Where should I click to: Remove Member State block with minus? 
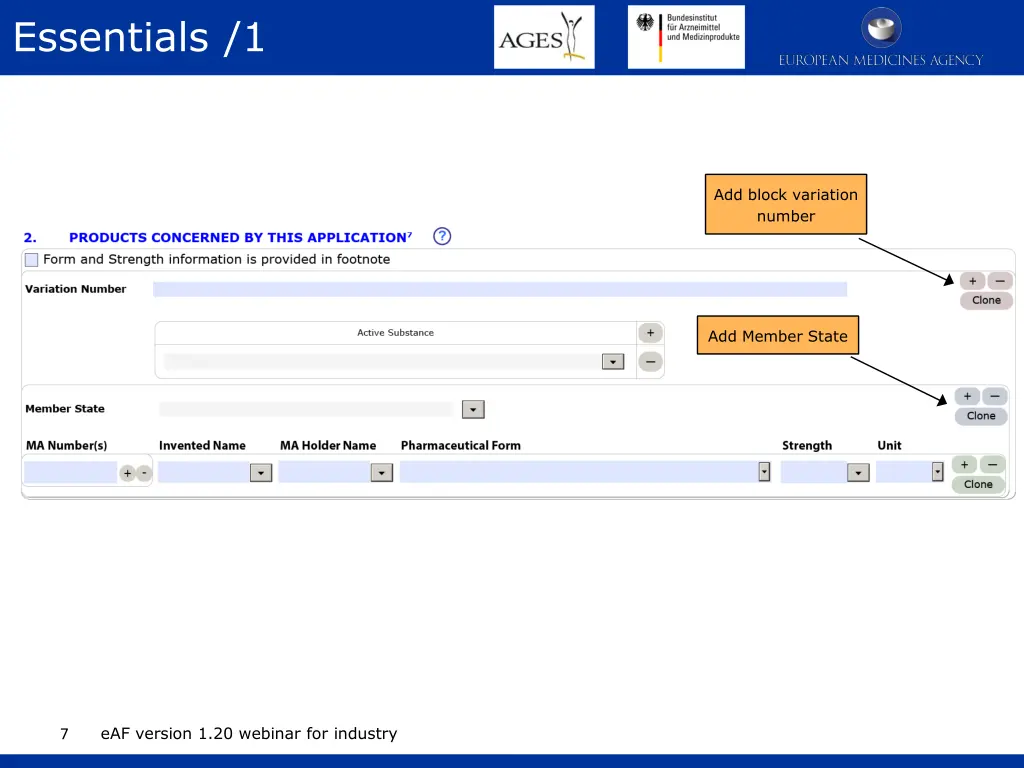[x=995, y=396]
